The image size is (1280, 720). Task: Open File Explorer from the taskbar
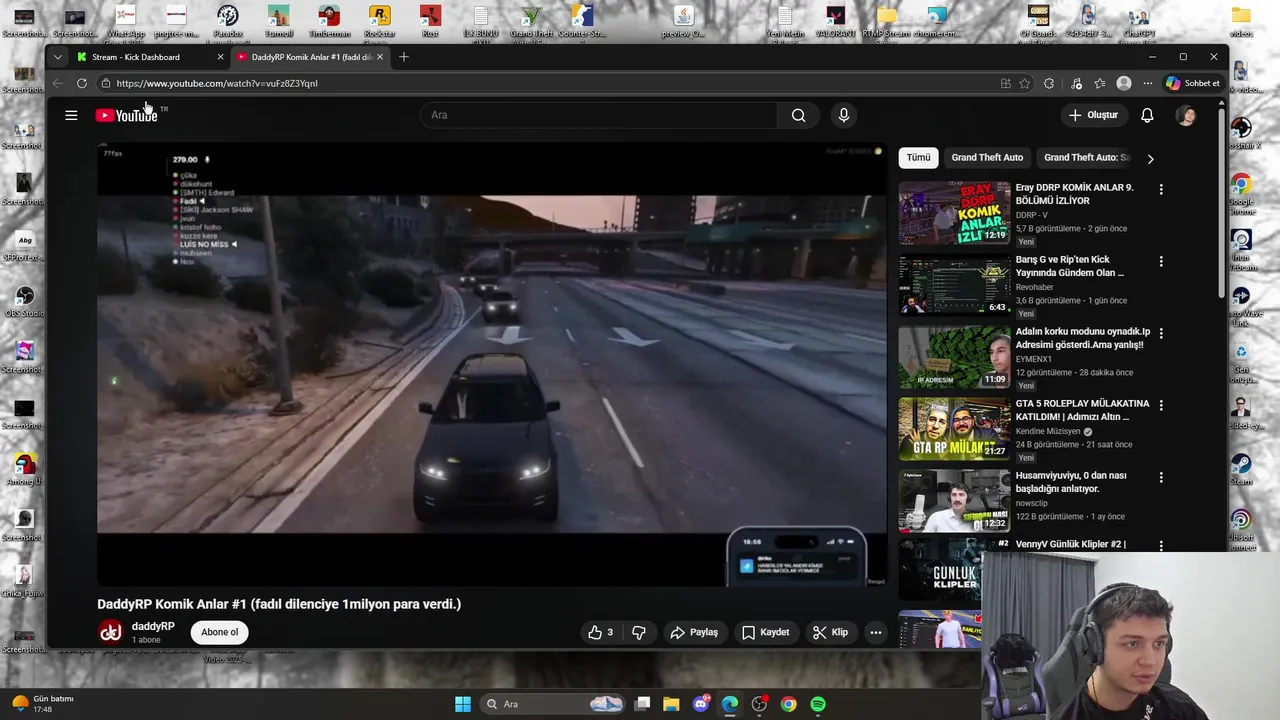(671, 704)
